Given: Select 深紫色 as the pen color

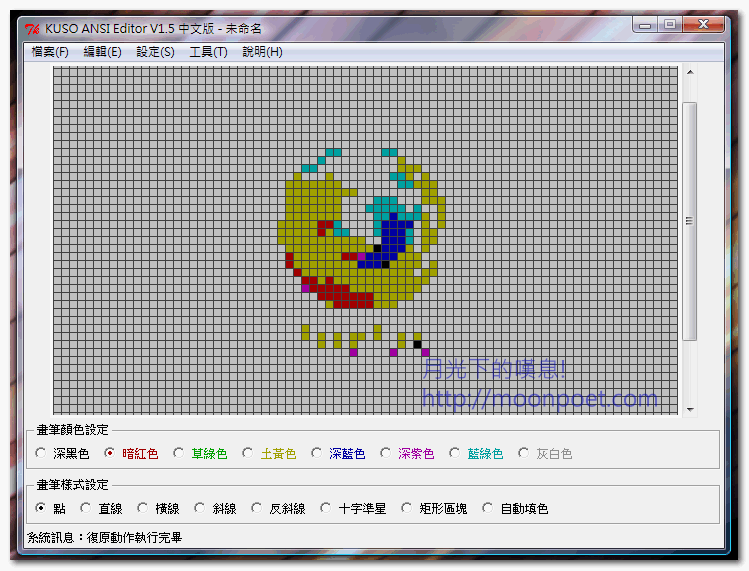Looking at the screenshot, I should [x=386, y=454].
